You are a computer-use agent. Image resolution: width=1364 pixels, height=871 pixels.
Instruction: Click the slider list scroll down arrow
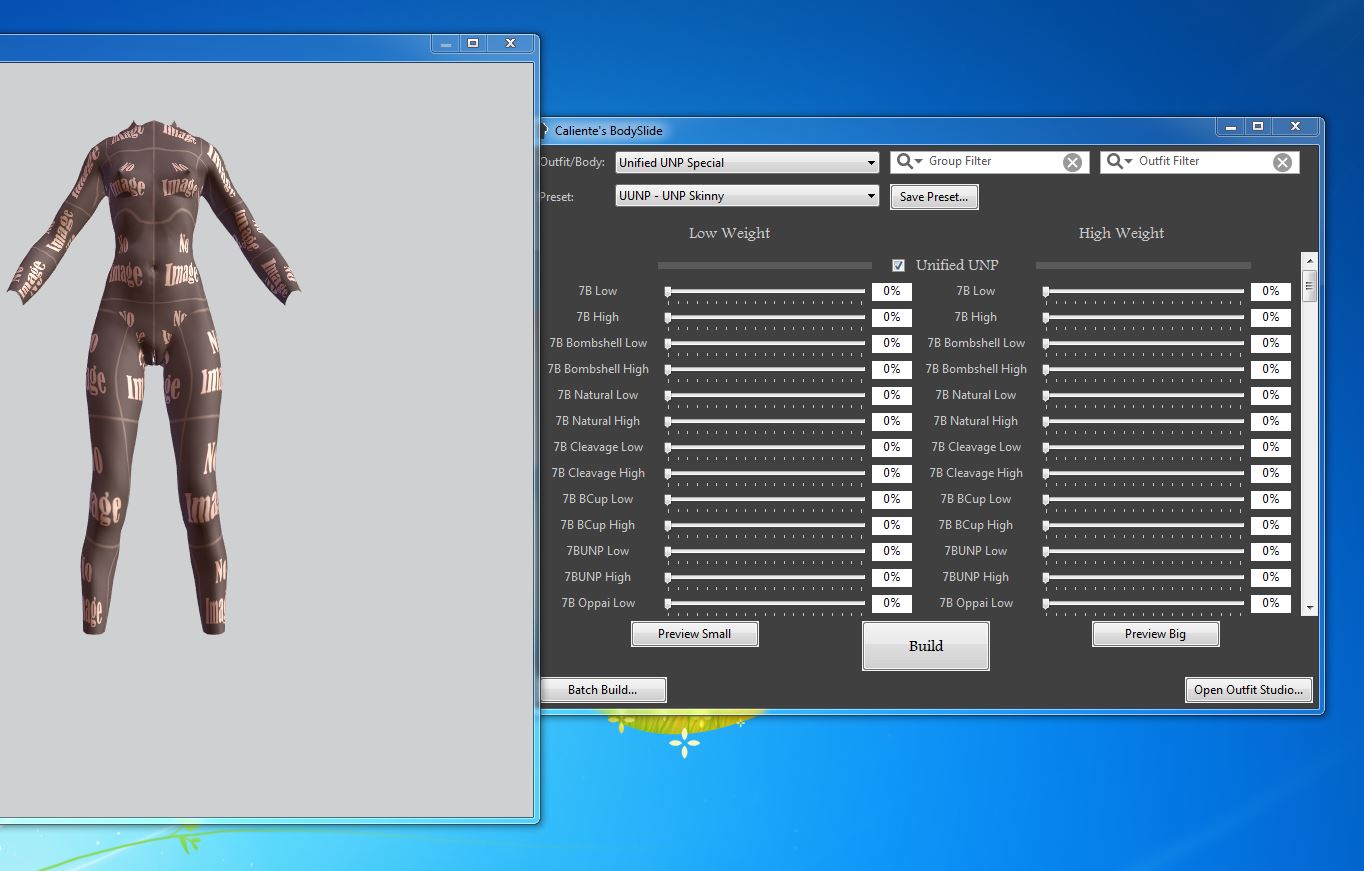1309,606
